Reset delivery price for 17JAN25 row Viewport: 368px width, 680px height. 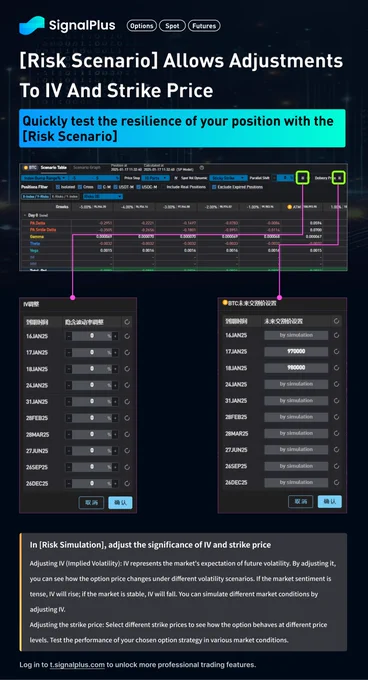(337, 352)
